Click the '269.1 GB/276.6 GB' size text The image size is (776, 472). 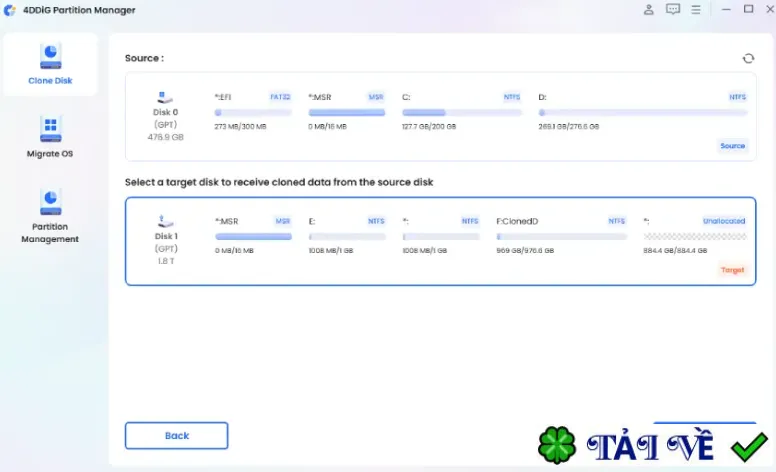pos(569,127)
